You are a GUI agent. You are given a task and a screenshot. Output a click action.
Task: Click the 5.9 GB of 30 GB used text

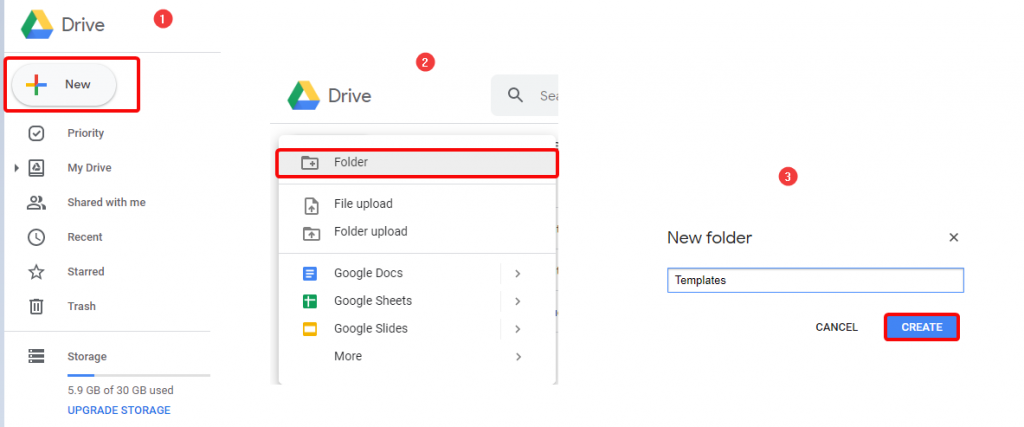pyautogui.click(x=120, y=390)
